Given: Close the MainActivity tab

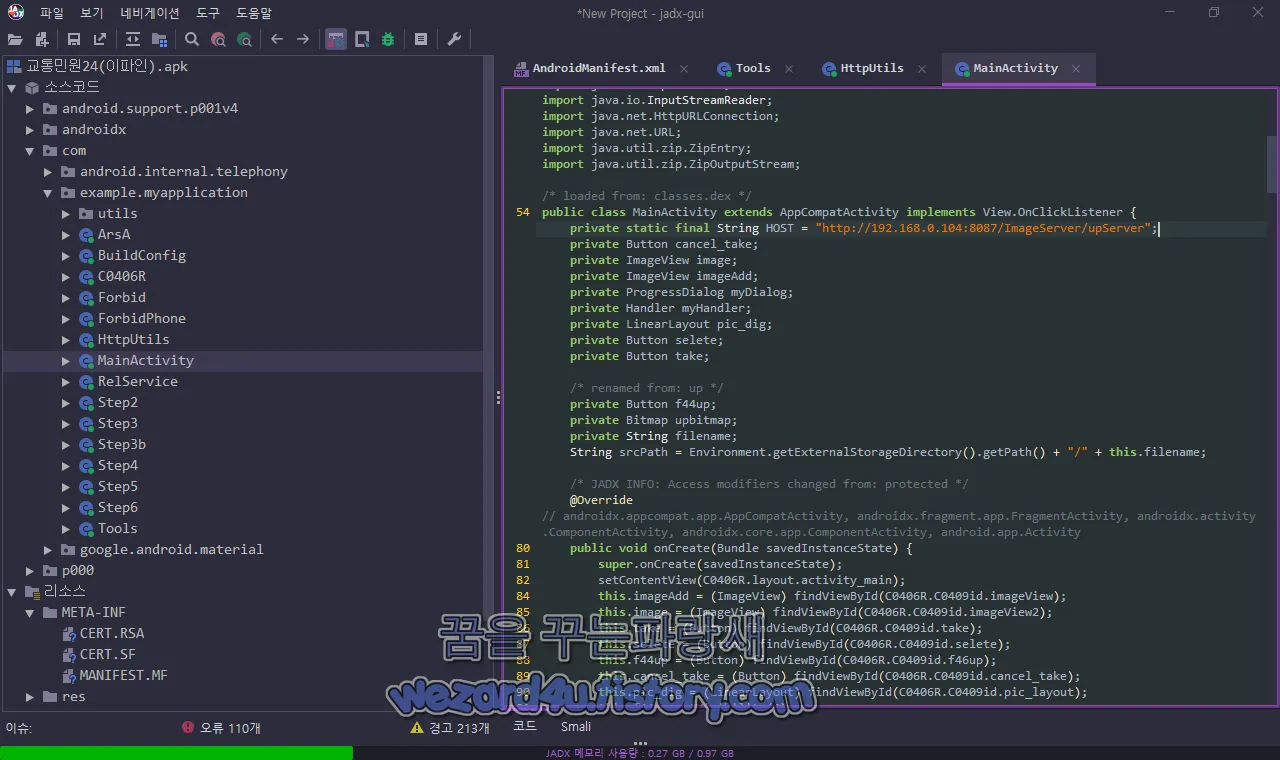Looking at the screenshot, I should pyautogui.click(x=1076, y=69).
